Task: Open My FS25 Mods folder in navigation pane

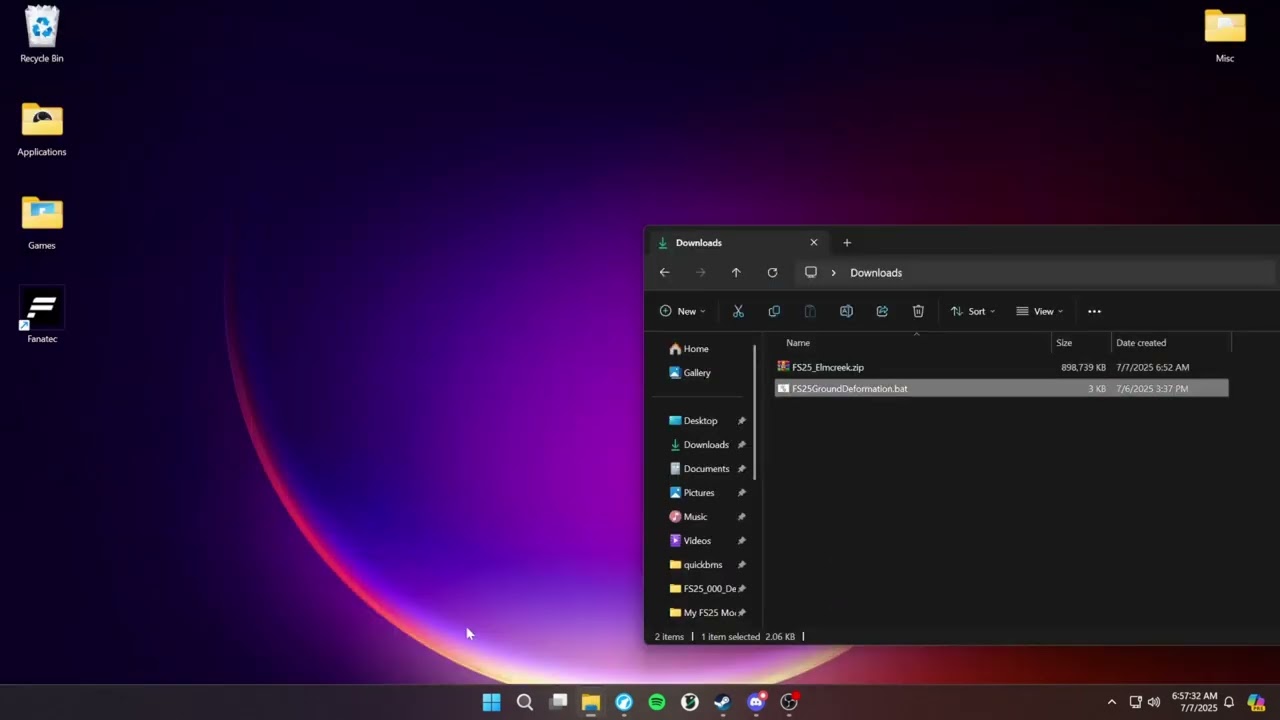Action: pos(701,613)
